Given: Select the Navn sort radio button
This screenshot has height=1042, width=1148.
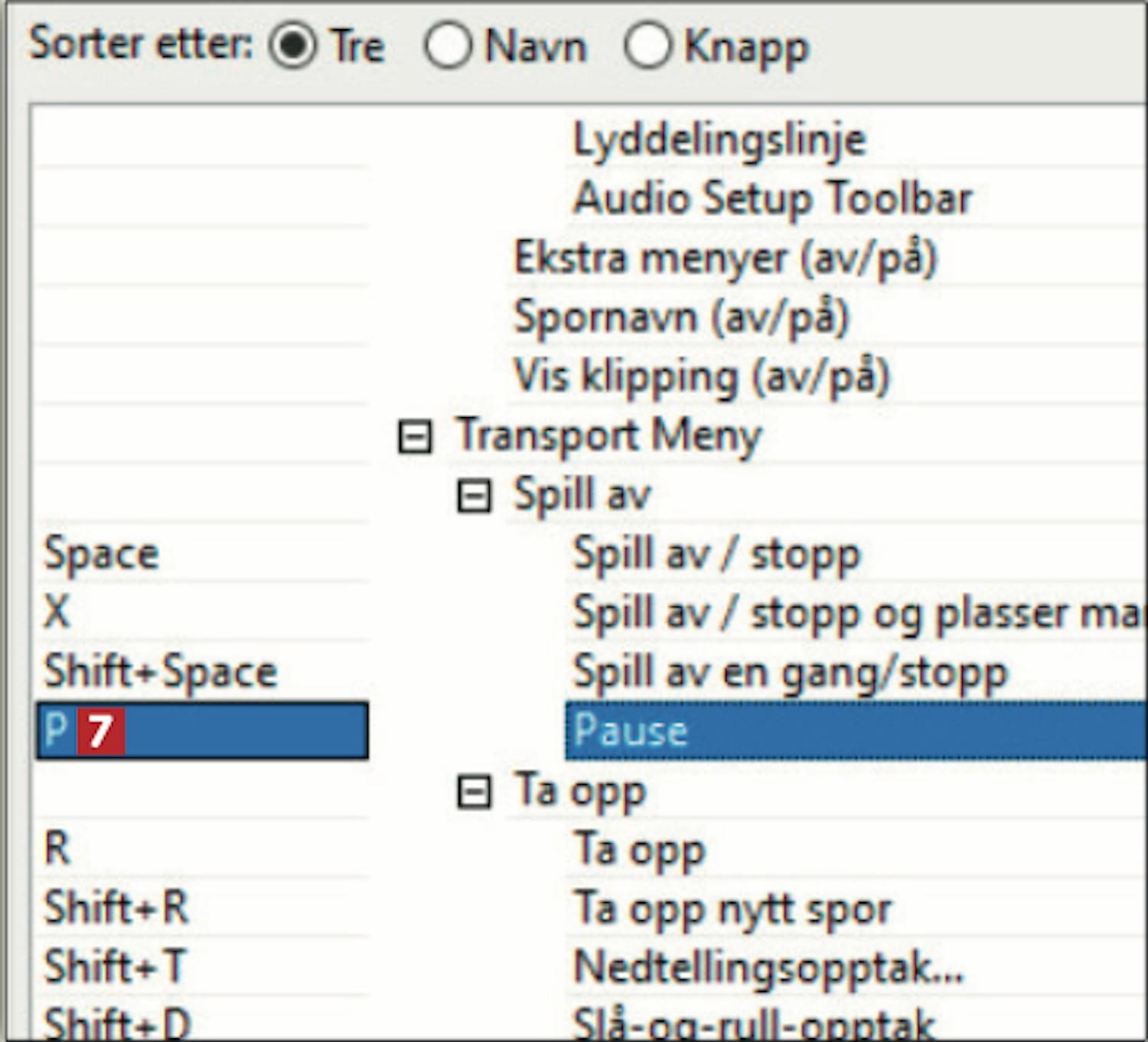Looking at the screenshot, I should [448, 45].
